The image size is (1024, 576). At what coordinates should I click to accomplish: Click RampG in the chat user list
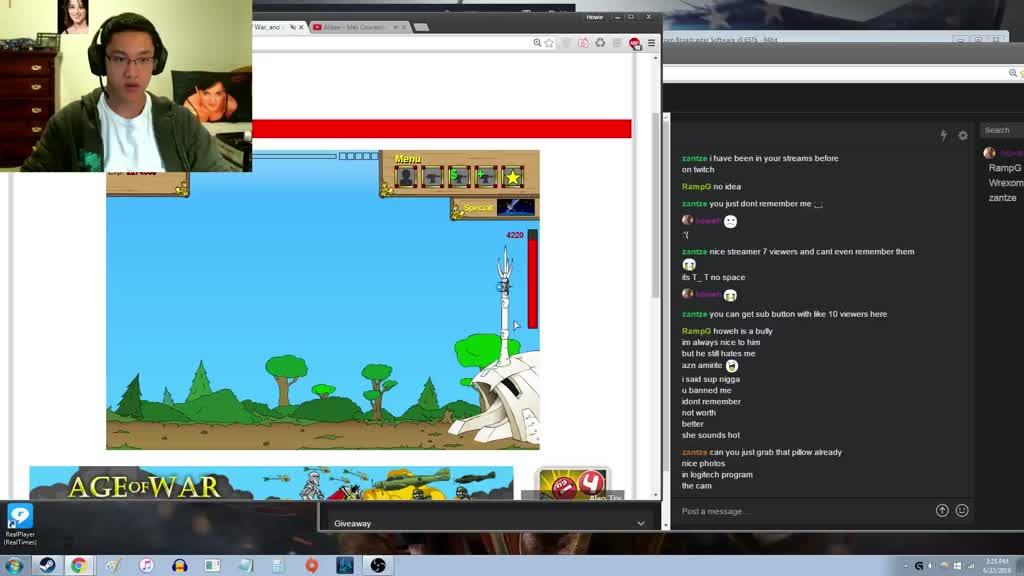(1004, 168)
